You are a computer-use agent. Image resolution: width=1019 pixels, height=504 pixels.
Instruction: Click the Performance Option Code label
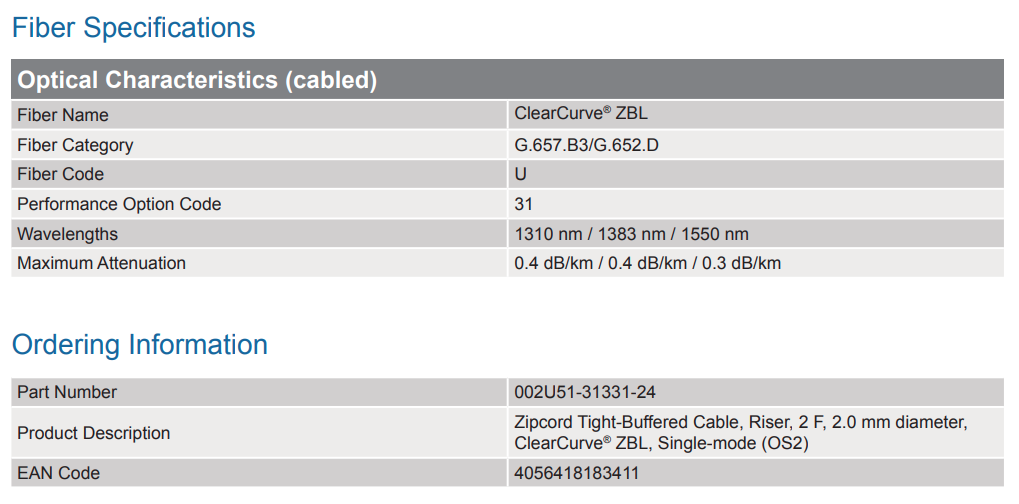pyautogui.click(x=119, y=204)
